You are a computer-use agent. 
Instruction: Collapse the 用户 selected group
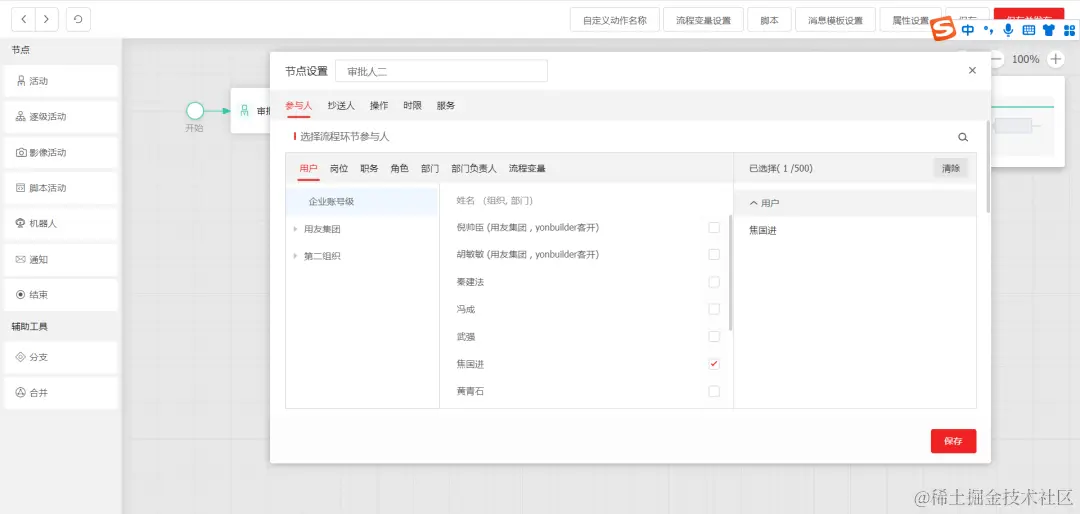[x=754, y=204]
